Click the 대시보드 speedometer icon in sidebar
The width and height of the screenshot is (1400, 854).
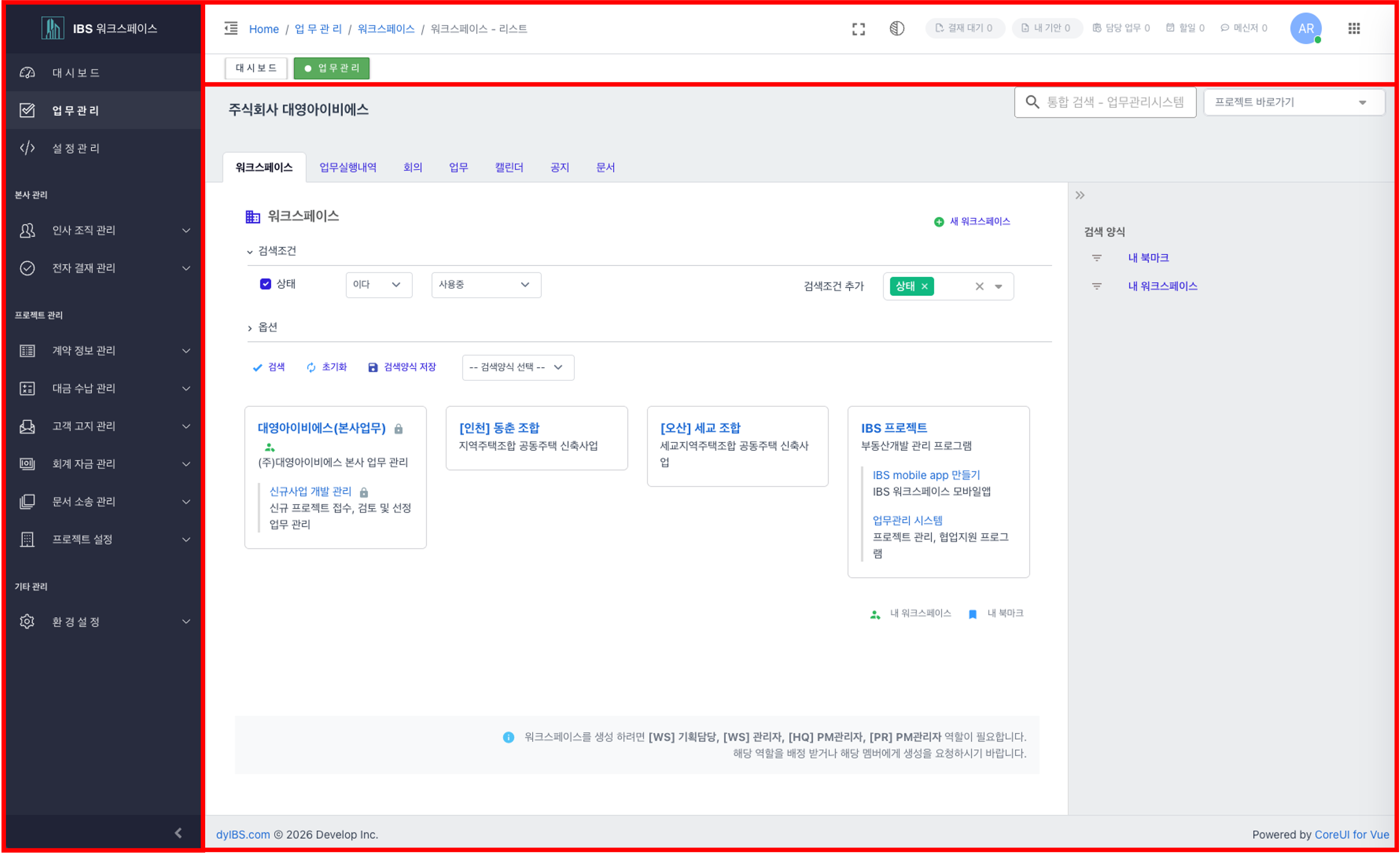pos(27,73)
